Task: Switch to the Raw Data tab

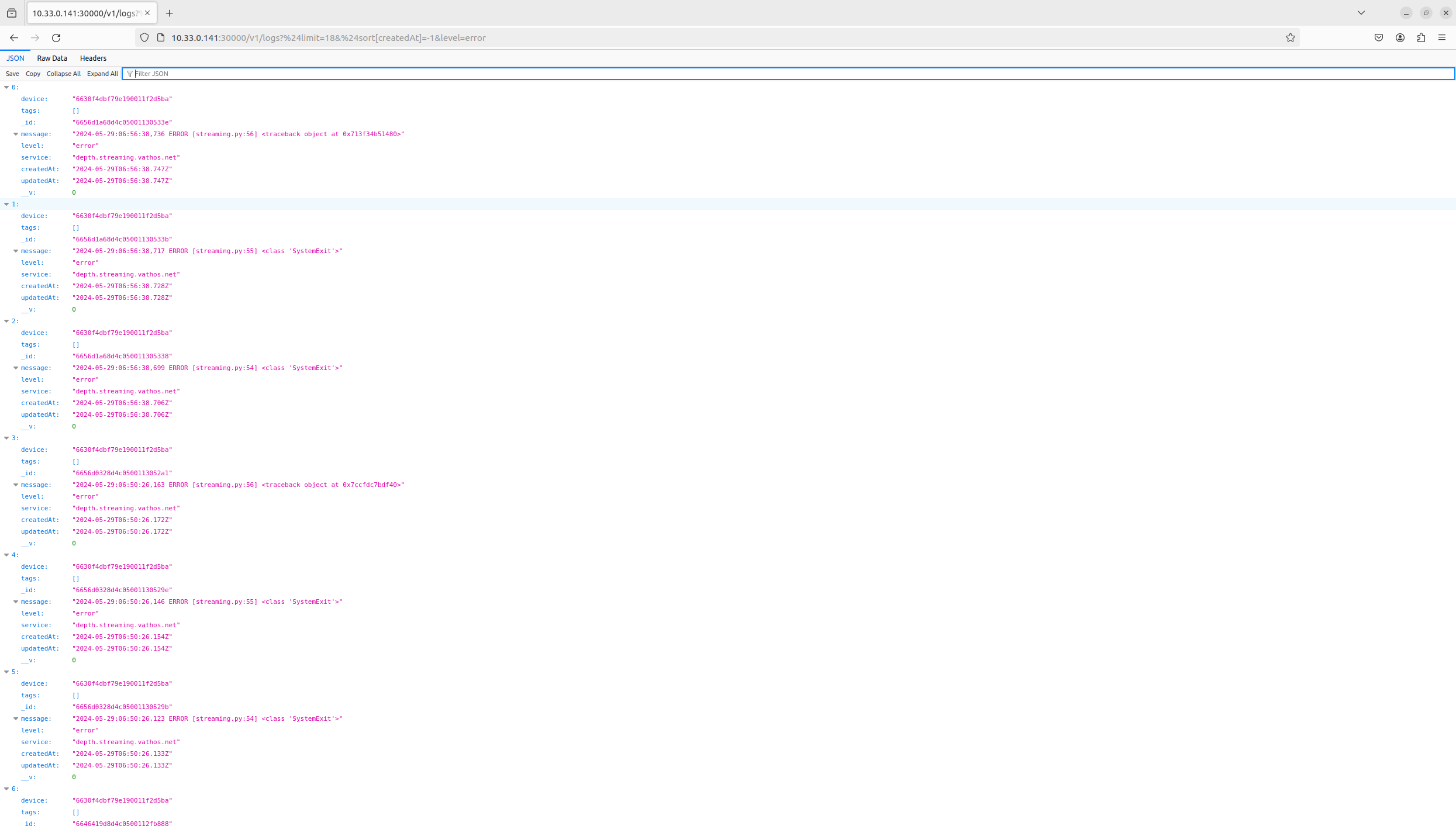Action: [x=52, y=58]
